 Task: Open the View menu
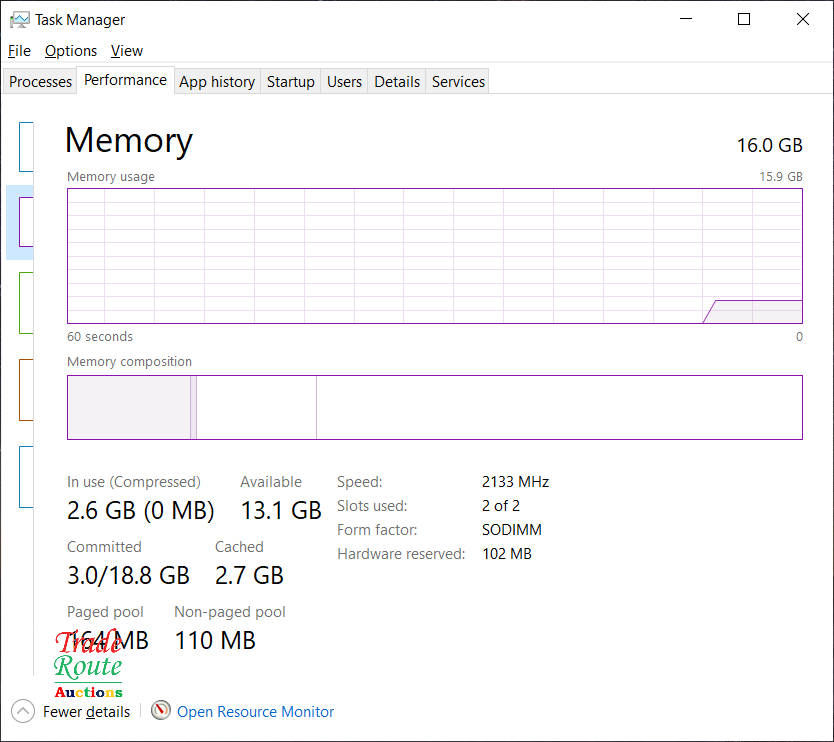tap(127, 51)
